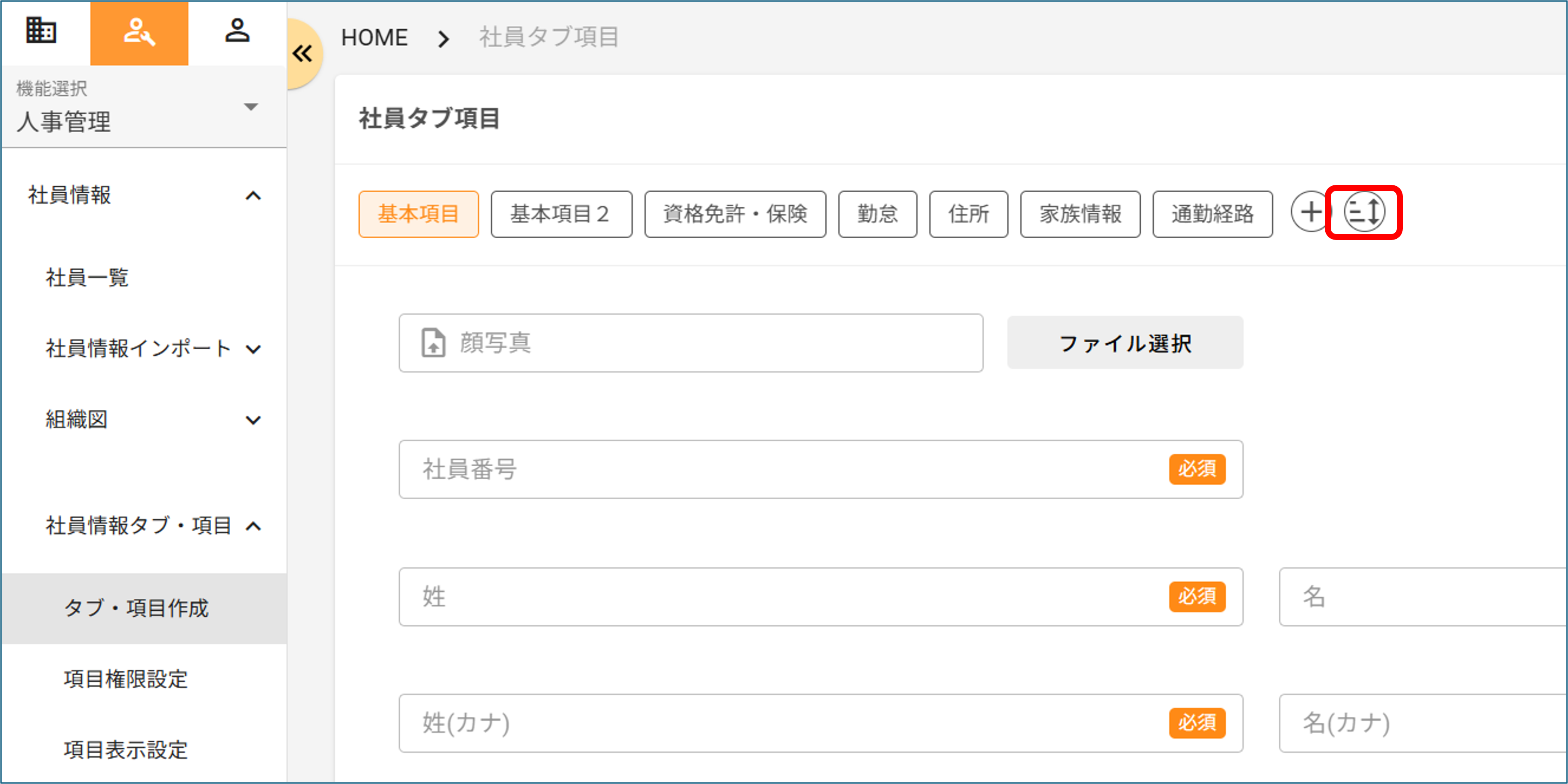This screenshot has width=1568, height=784.
Task: Collapse sidebar with double-chevron icon
Action: pyautogui.click(x=302, y=53)
